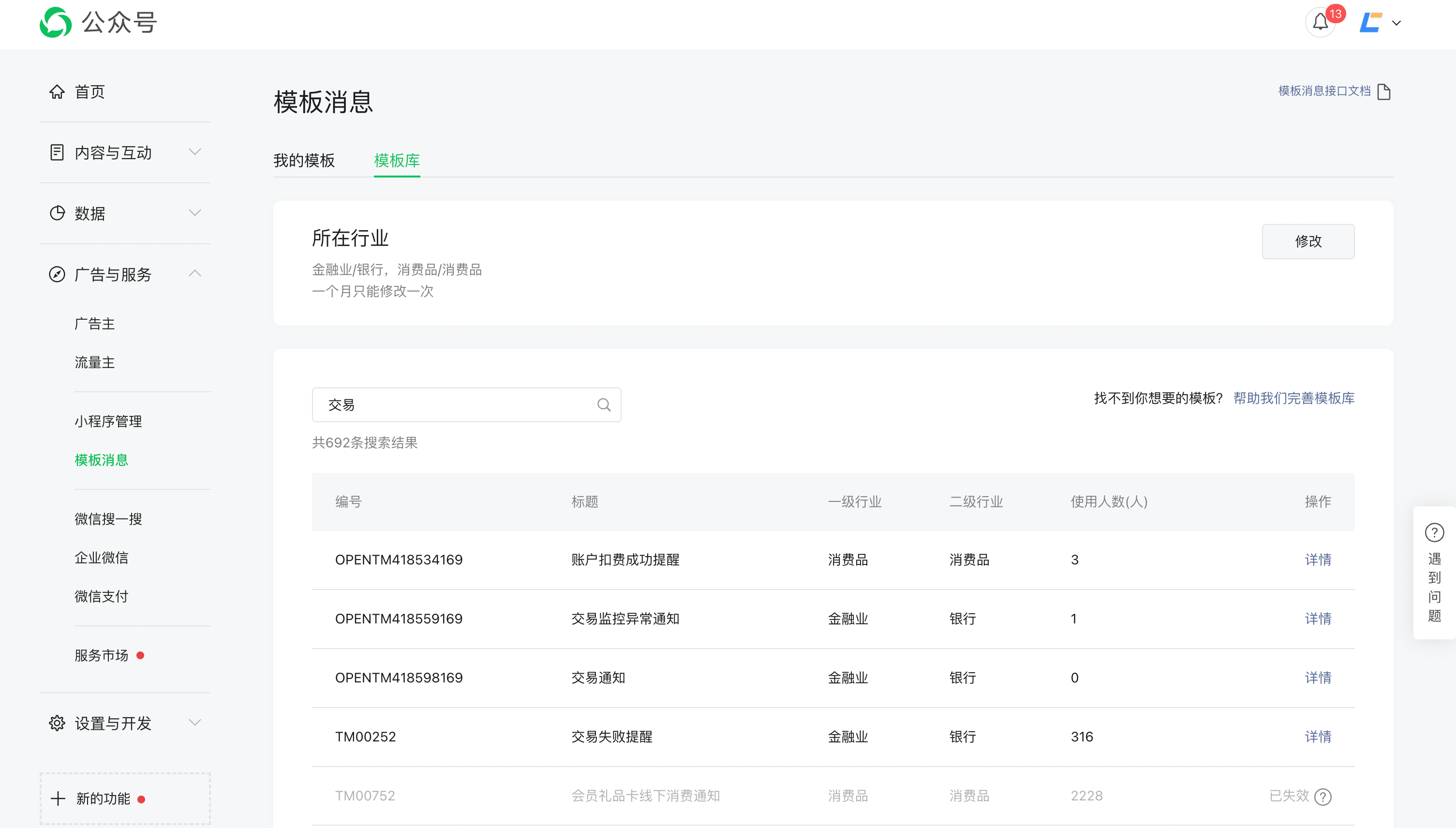Focus the template search field containing 交易
Viewport: 1456px width, 828px height.
[x=455, y=405]
